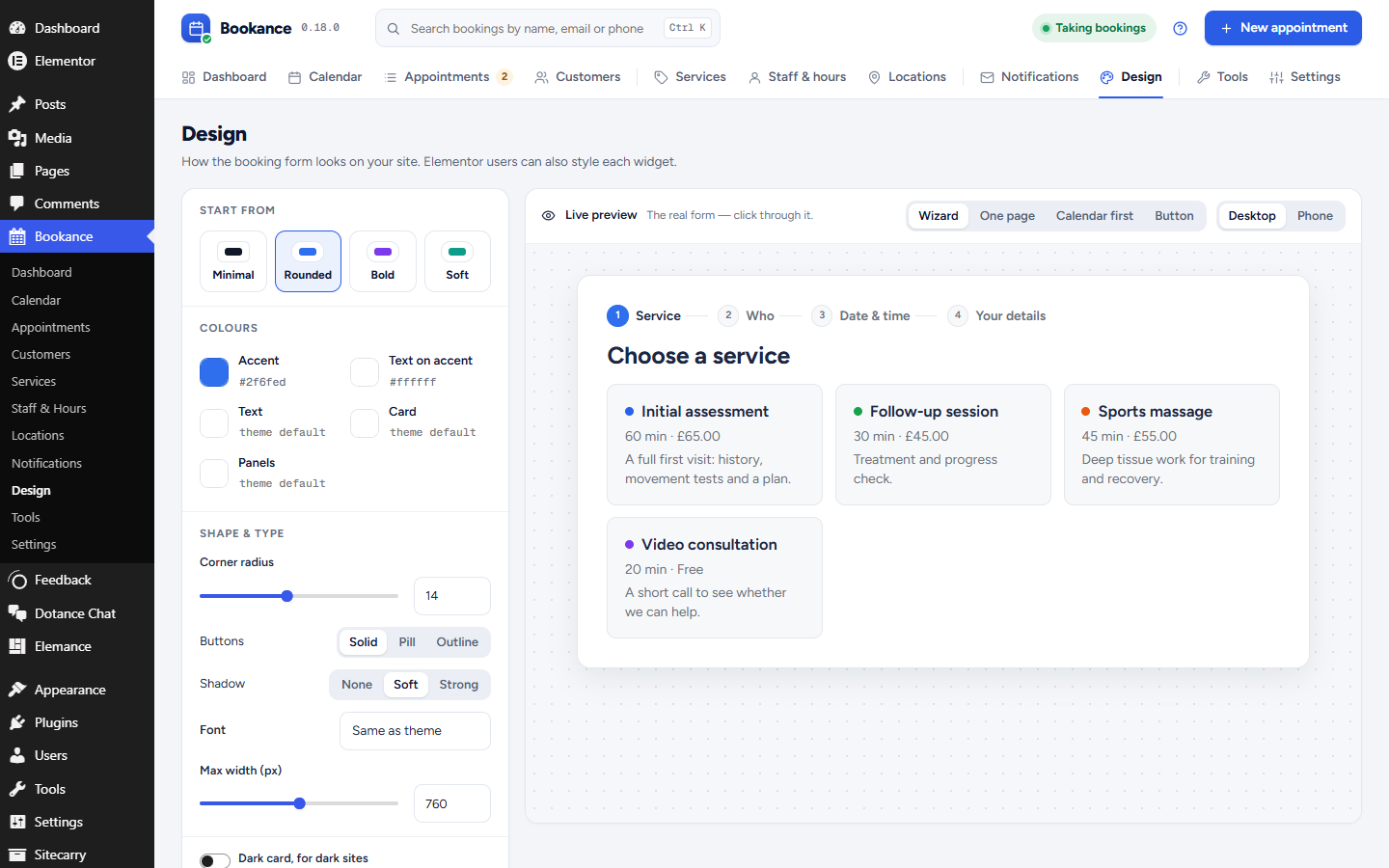Pick the Soft preset card

point(457,261)
